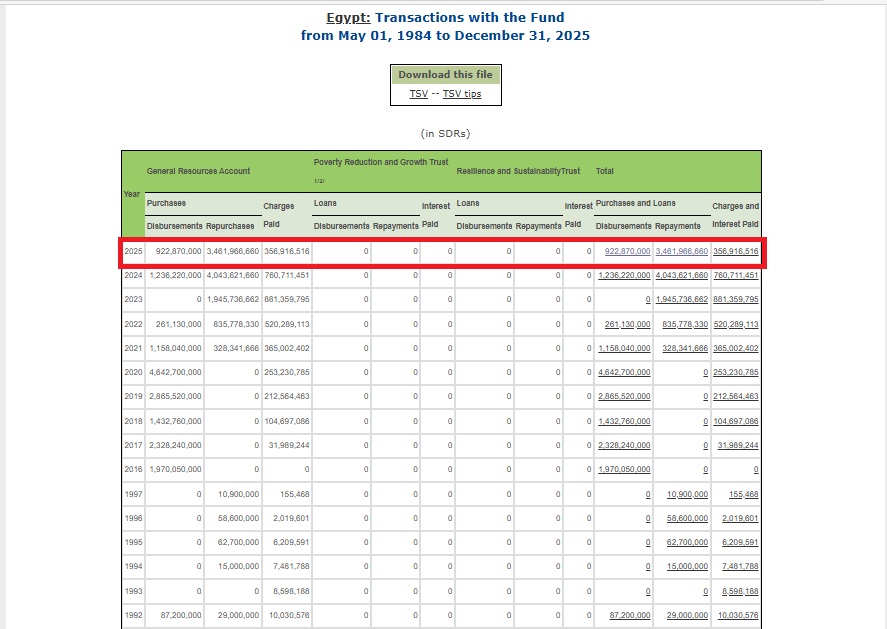Click the Year column header cell
The image size is (887, 629).
tap(132, 193)
